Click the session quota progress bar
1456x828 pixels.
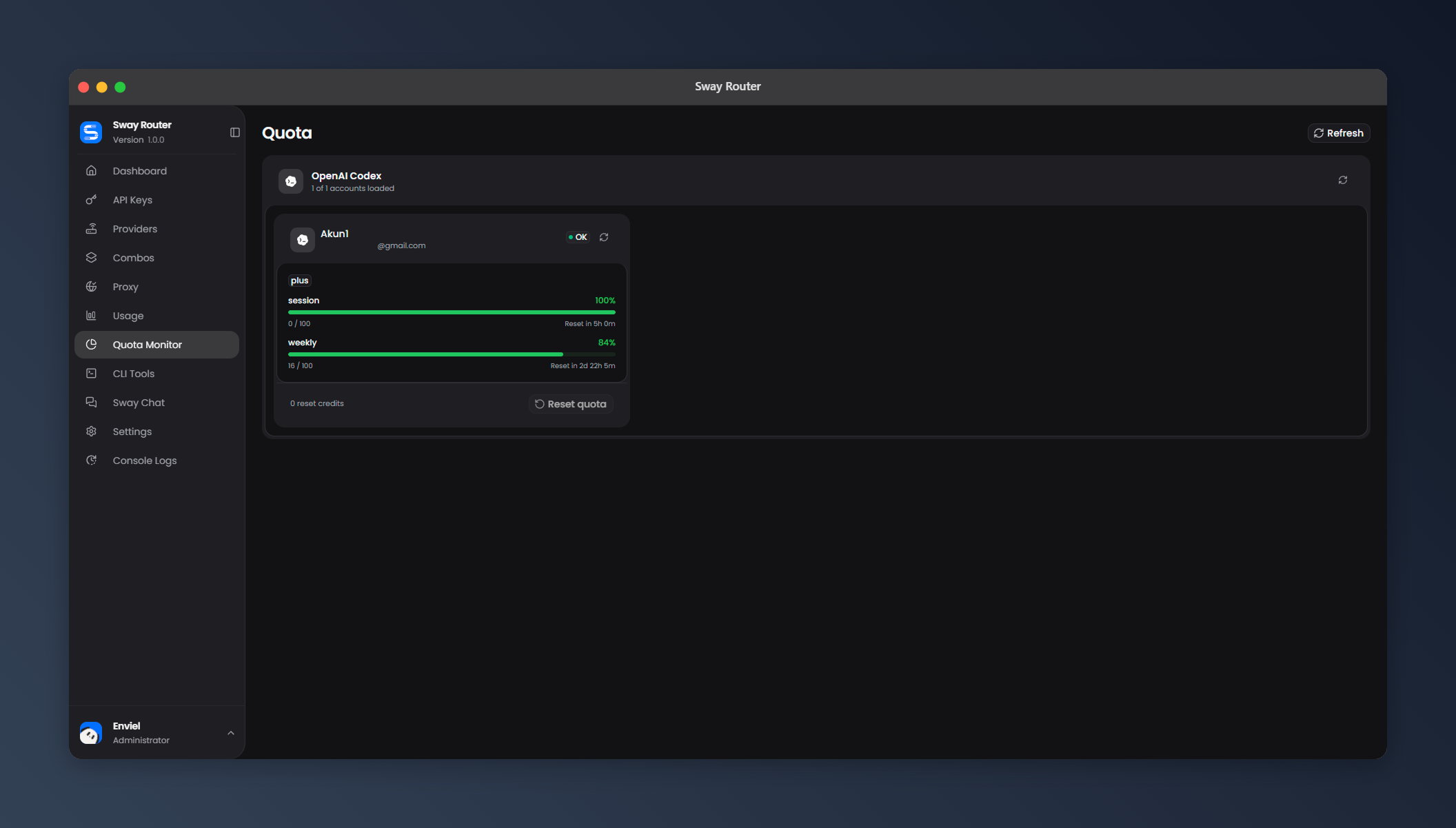(x=452, y=312)
